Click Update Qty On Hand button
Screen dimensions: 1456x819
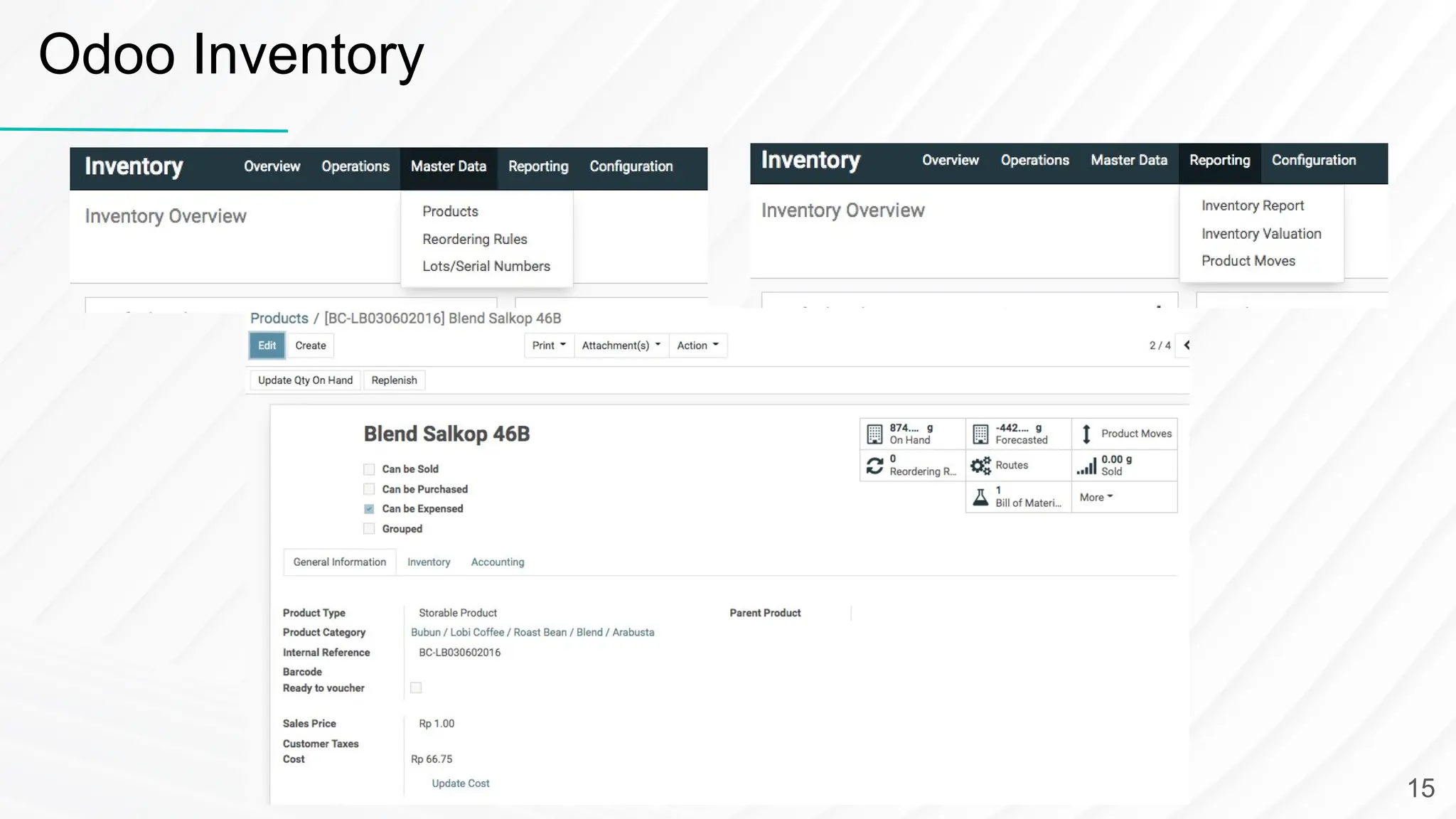coord(306,380)
